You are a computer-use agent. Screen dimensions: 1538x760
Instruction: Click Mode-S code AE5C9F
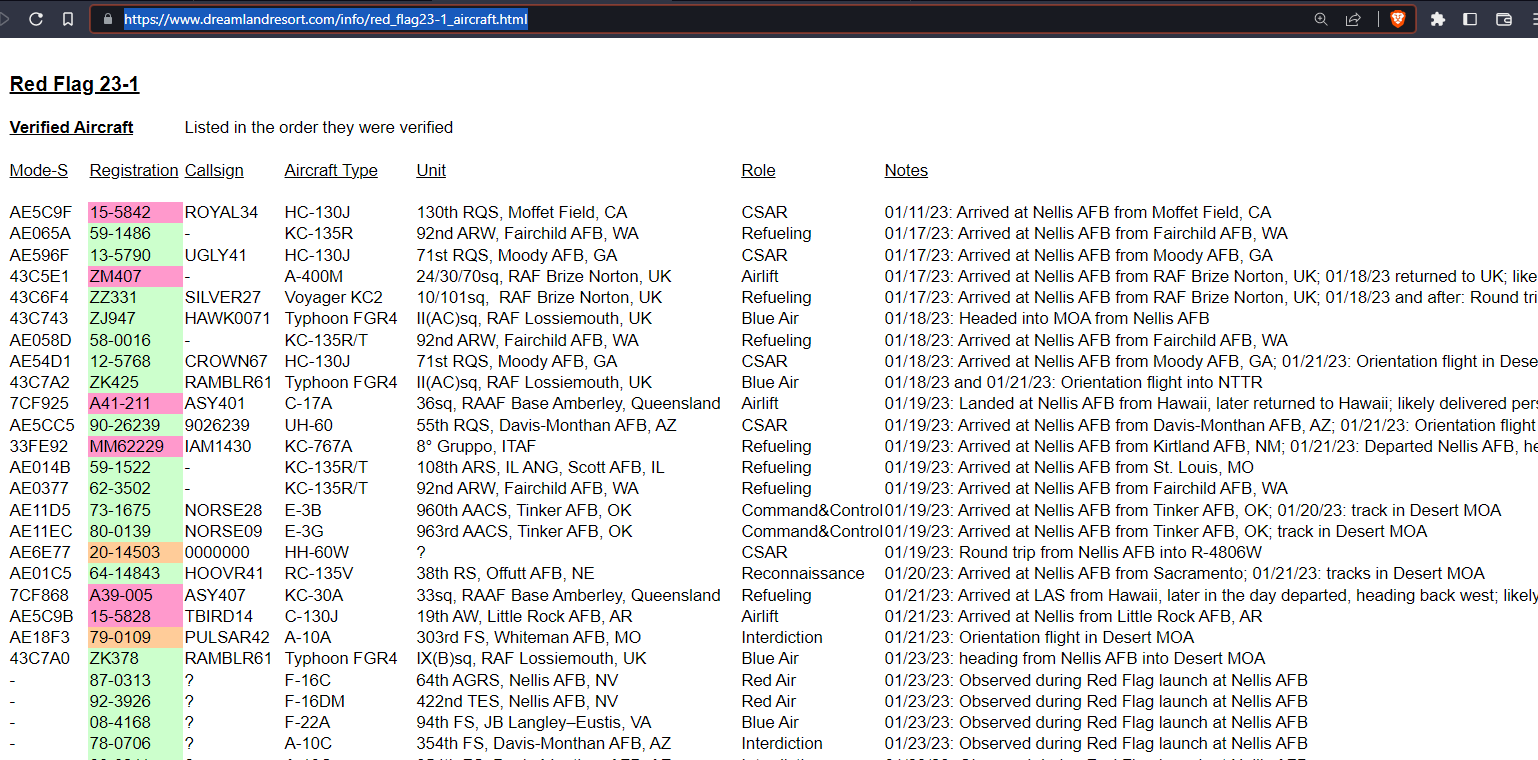point(41,212)
